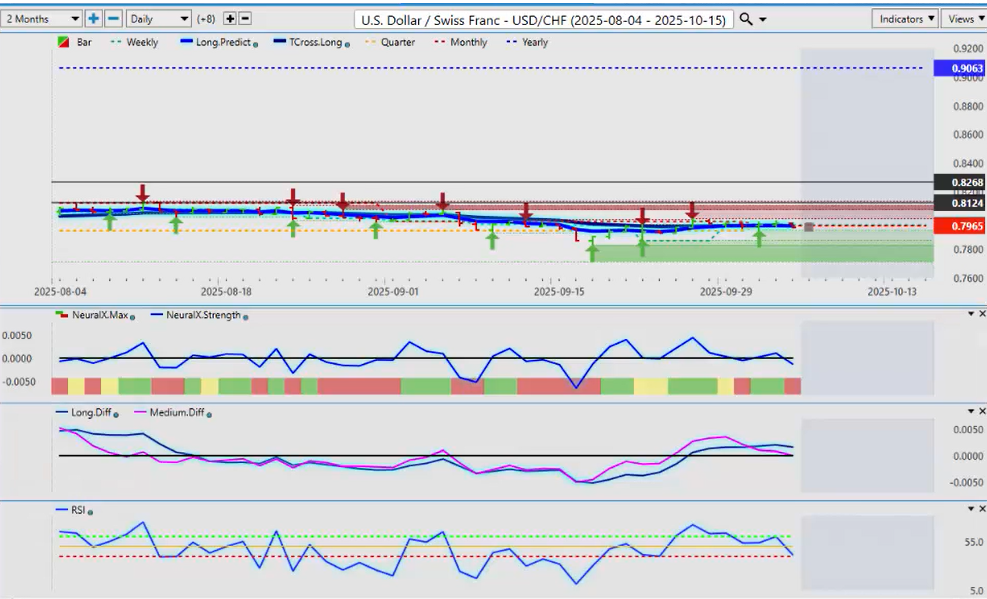Click the blue plus zoom-in button
Image resolution: width=987 pixels, height=599 pixels.
point(93,19)
